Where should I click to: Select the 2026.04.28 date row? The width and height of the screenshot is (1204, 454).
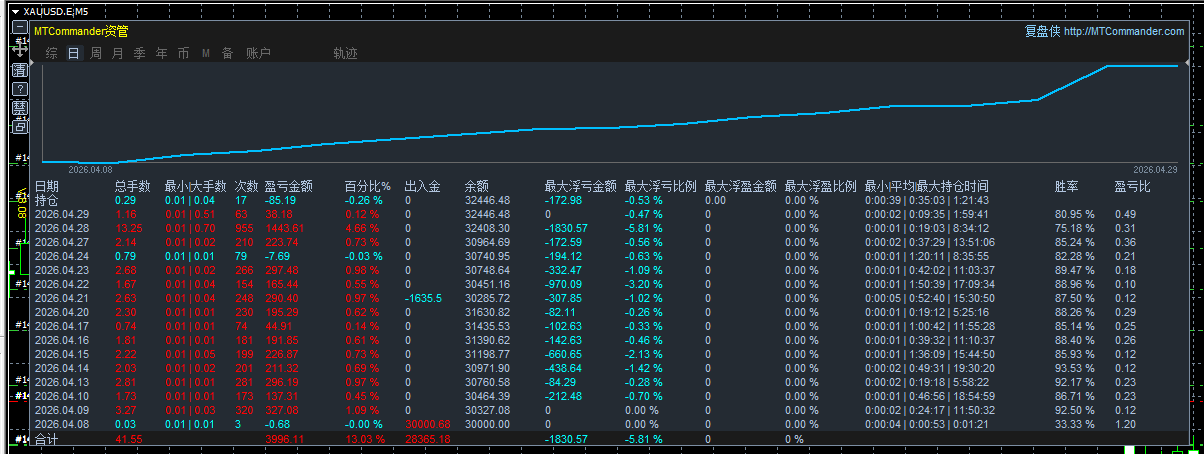(x=62, y=228)
